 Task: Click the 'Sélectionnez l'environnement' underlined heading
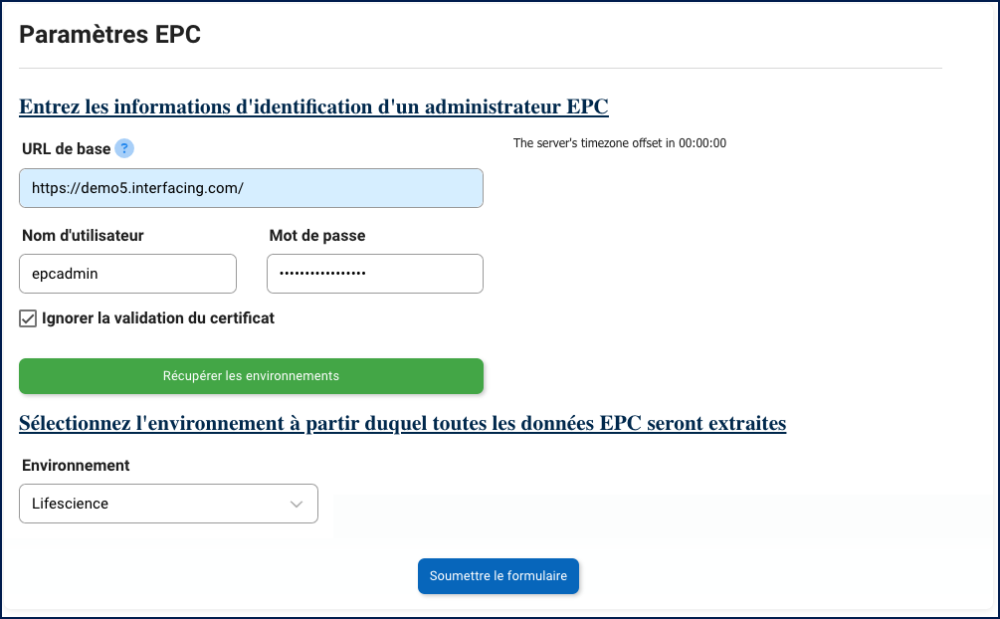(x=402, y=423)
